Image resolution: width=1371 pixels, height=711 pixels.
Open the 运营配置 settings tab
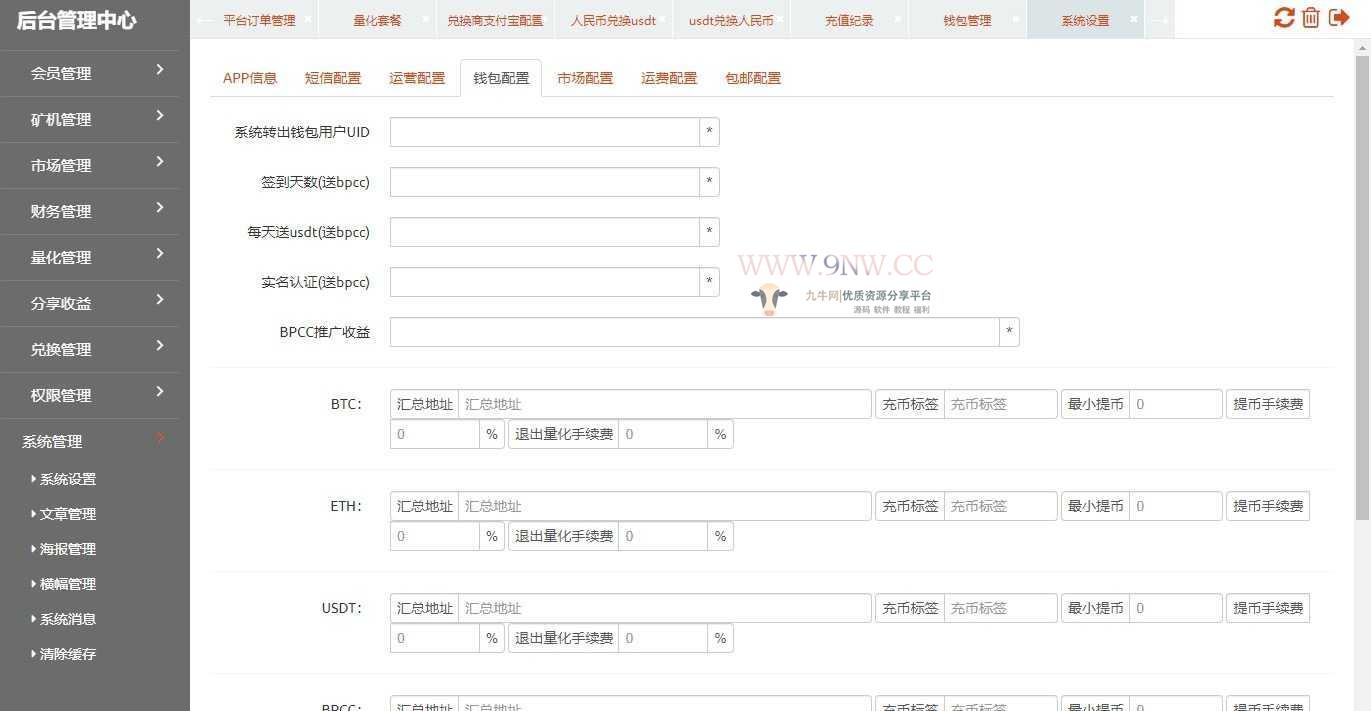(x=417, y=78)
